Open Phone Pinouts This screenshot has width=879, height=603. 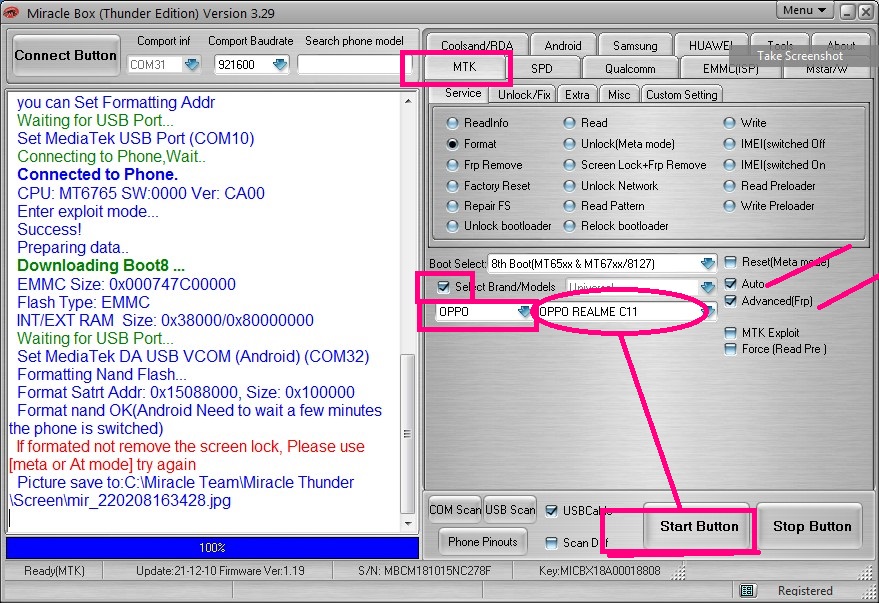[482, 541]
